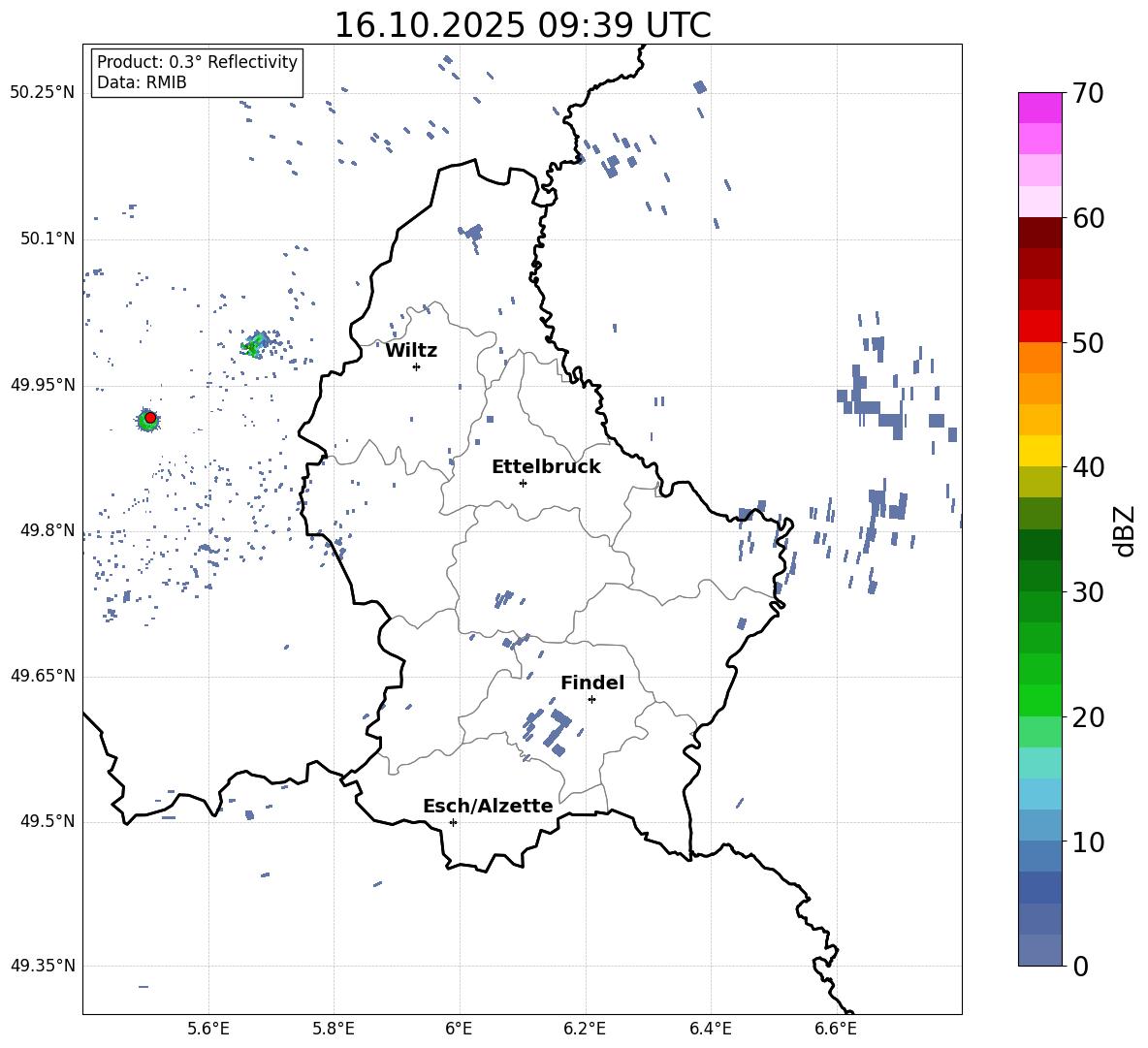Click the colorbar value 0
The height and width of the screenshot is (1048, 1148).
1080,966
